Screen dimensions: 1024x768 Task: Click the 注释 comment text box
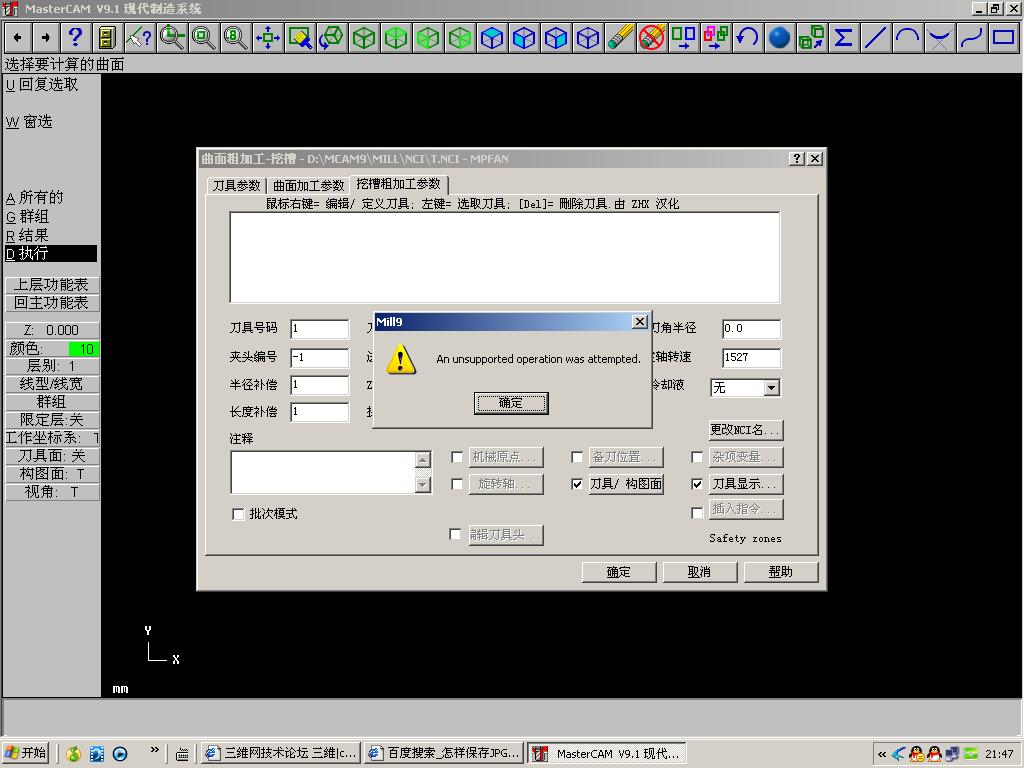[x=324, y=472]
